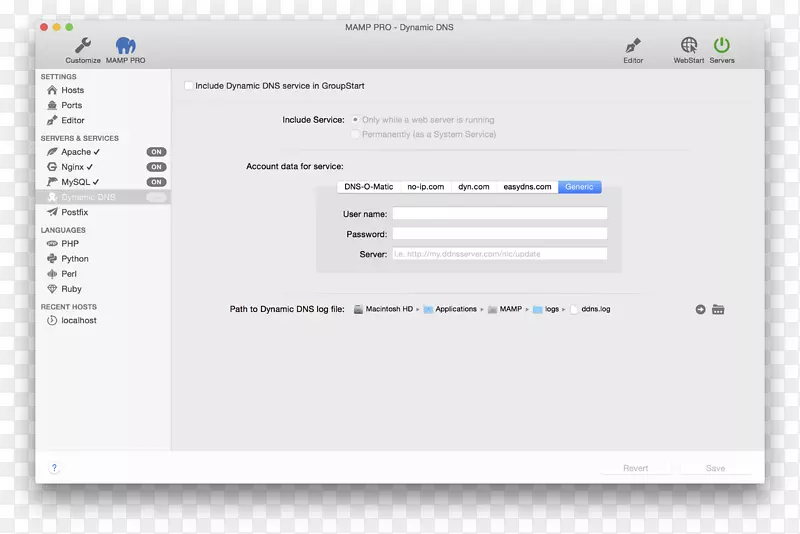Click the Password field
Image resolution: width=800 pixels, height=534 pixels.
499,234
